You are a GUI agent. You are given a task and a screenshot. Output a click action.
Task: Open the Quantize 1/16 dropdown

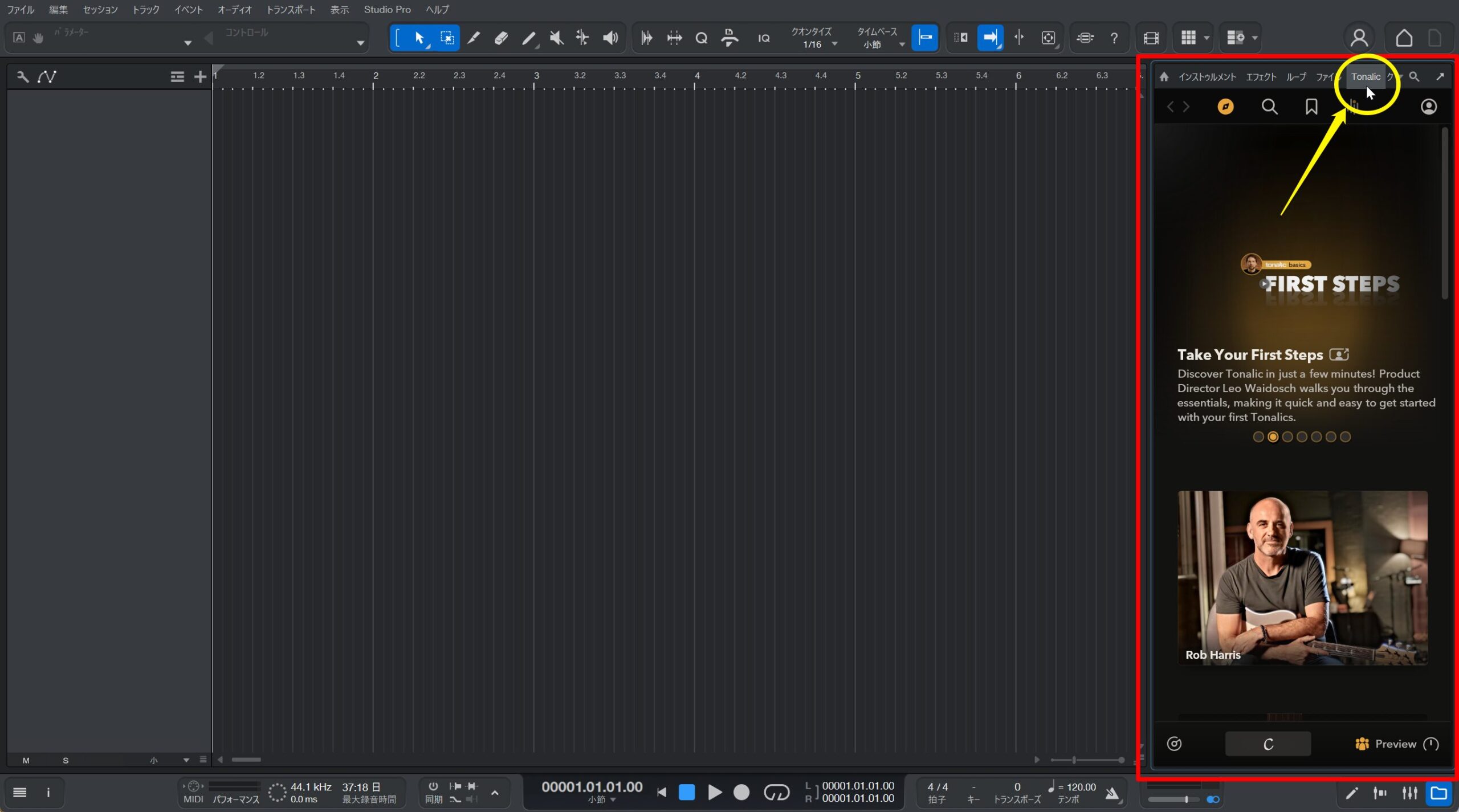tap(834, 44)
